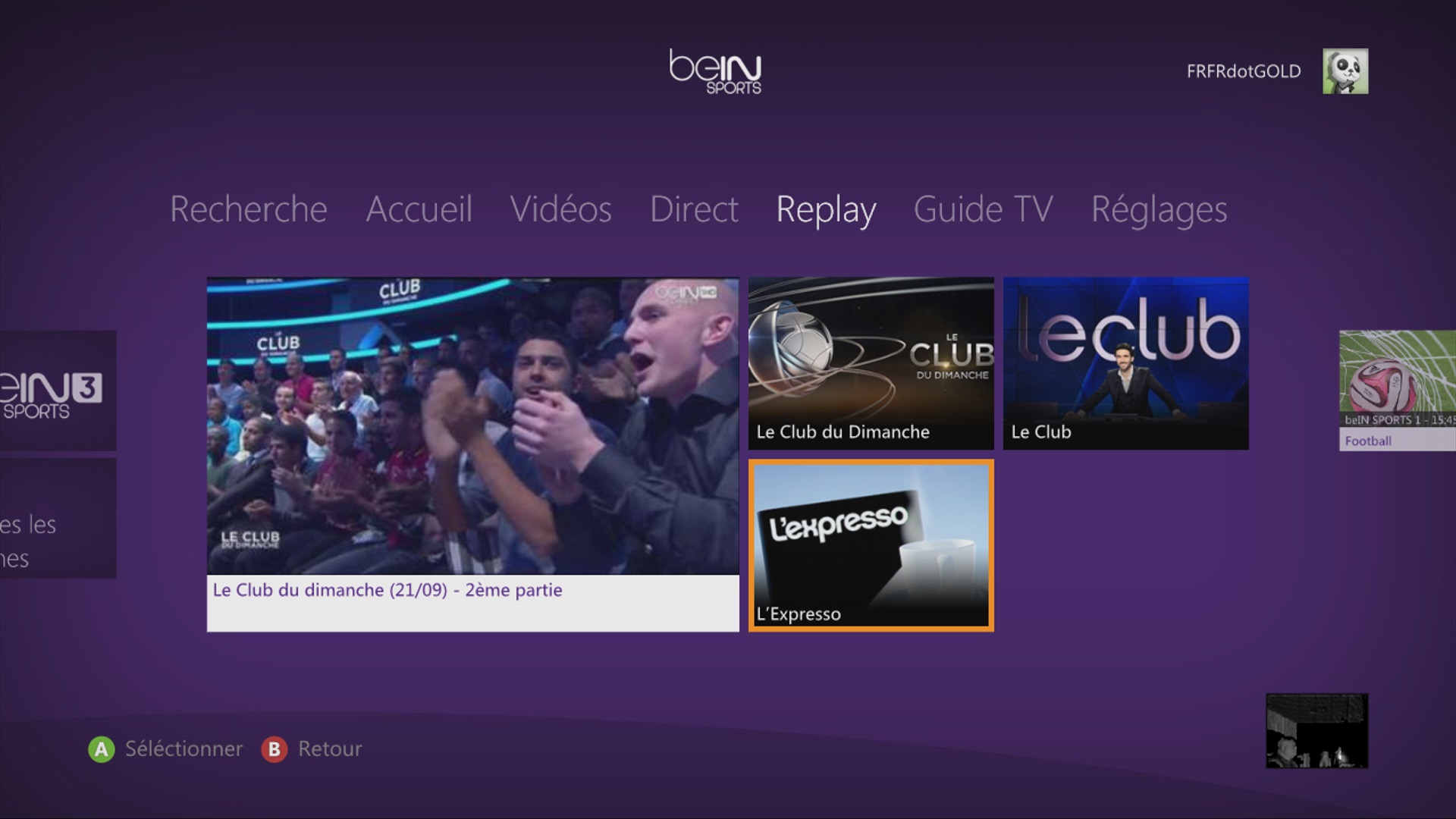Open the Le Club show tile

1125,363
